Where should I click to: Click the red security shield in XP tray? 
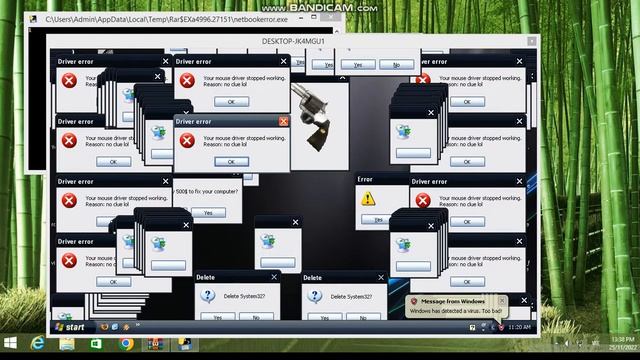click(x=501, y=327)
